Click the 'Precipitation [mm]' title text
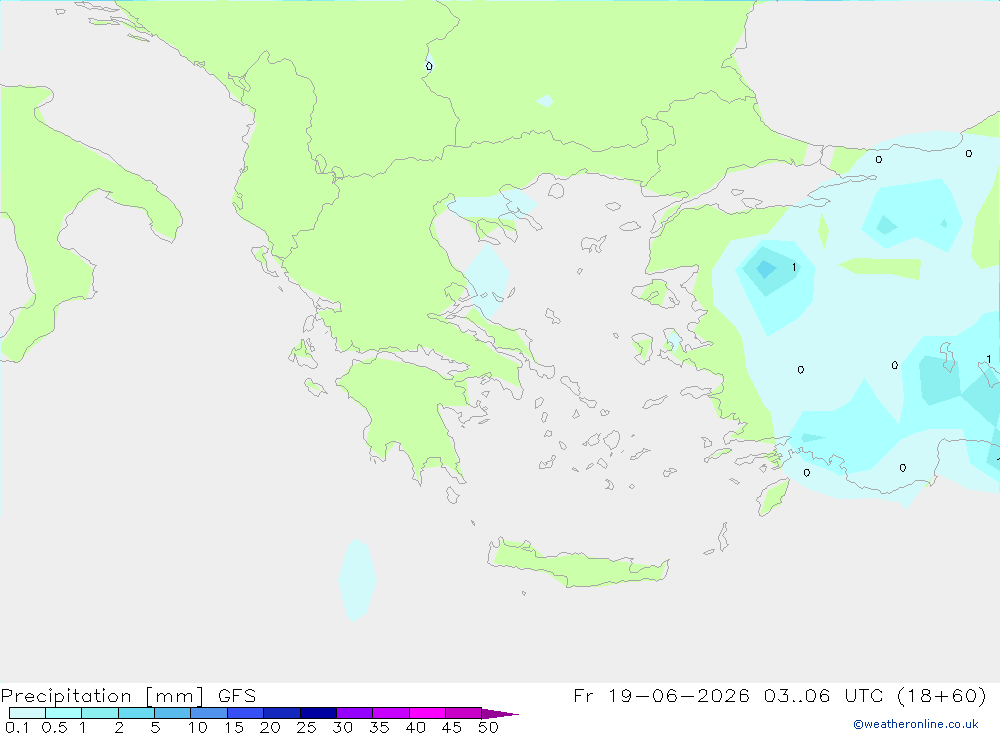 [103, 696]
